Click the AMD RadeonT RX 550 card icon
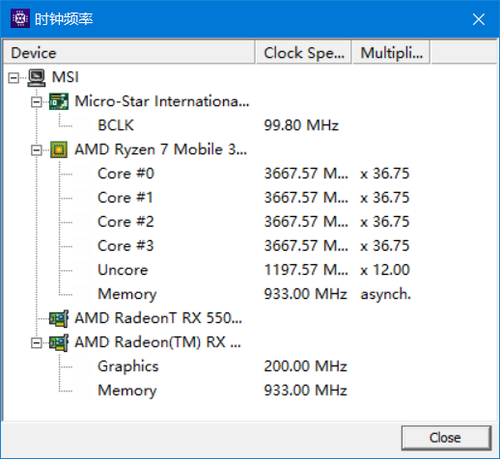The width and height of the screenshot is (500, 459). pos(59,318)
